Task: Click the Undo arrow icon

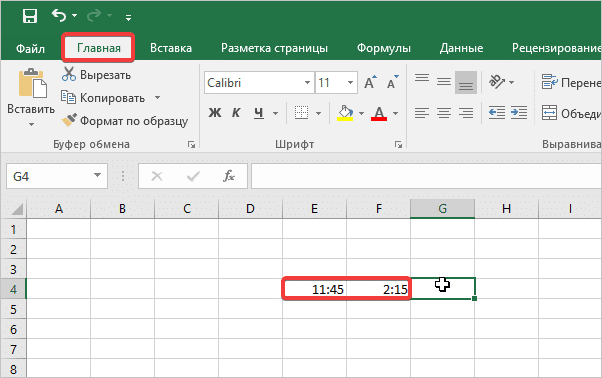Action: pos(59,15)
